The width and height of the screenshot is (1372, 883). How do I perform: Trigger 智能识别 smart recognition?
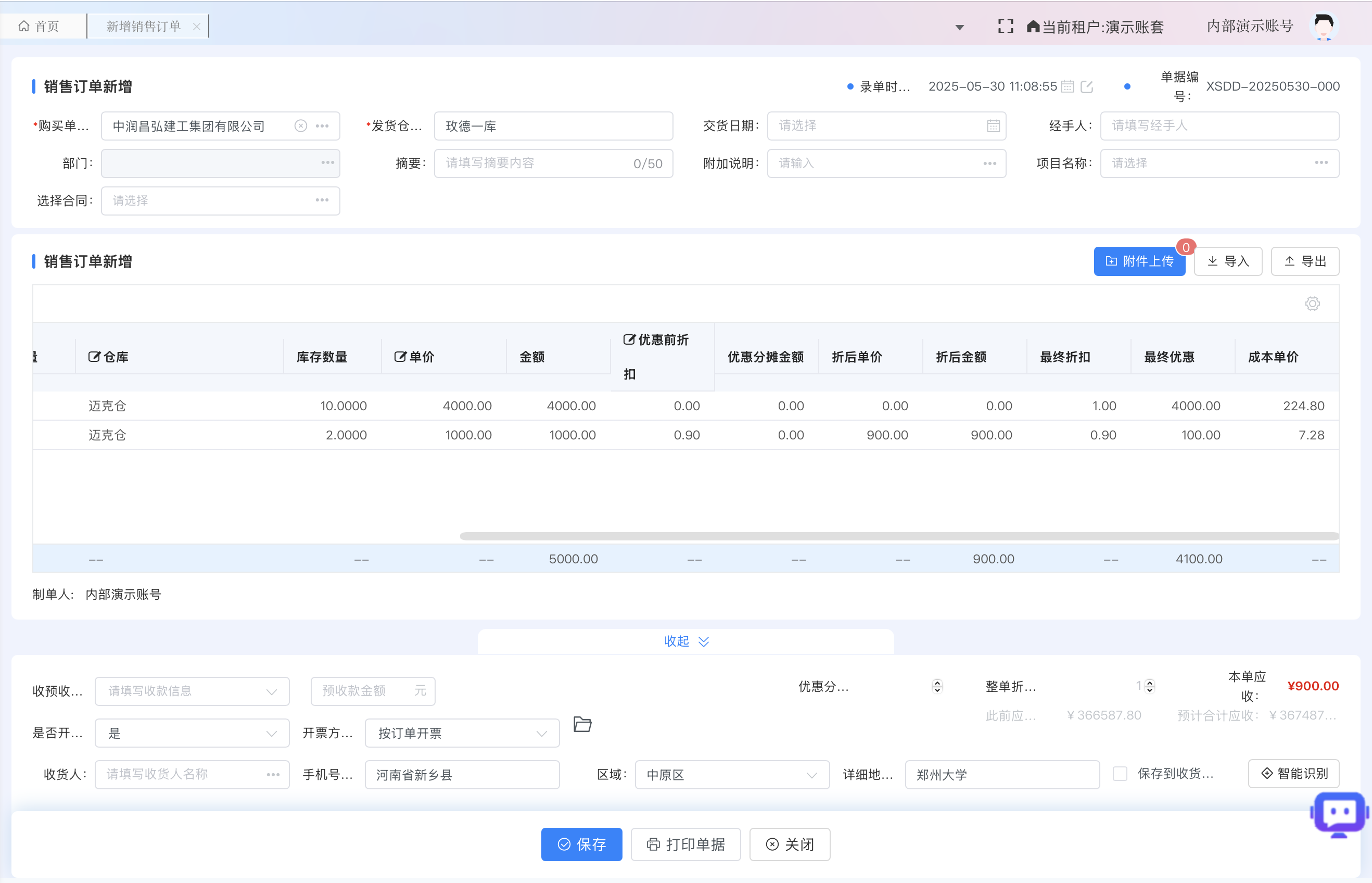(x=1293, y=774)
